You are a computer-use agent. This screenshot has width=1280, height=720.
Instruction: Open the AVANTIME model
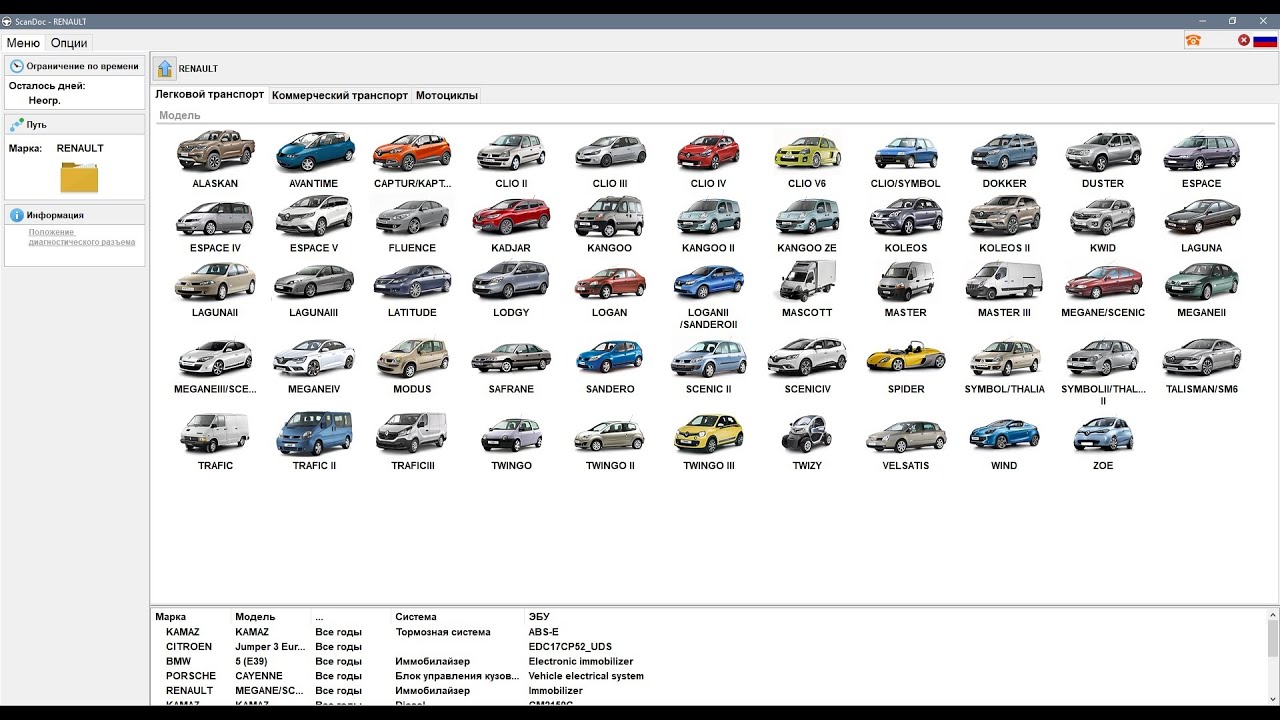[314, 151]
